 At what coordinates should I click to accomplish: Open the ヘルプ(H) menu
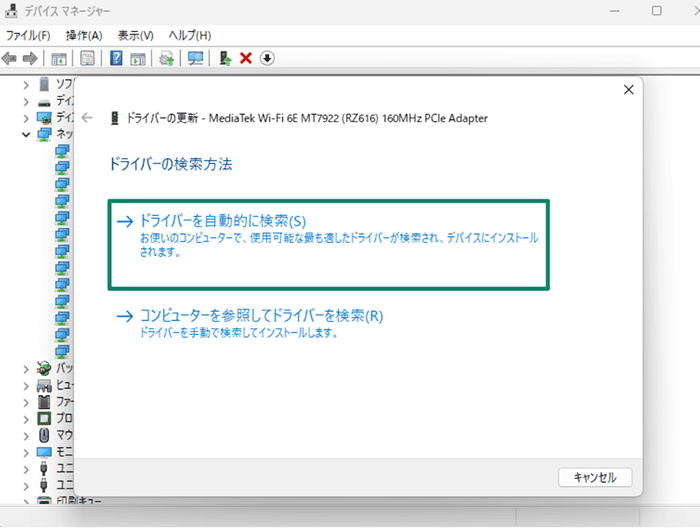tap(190, 36)
